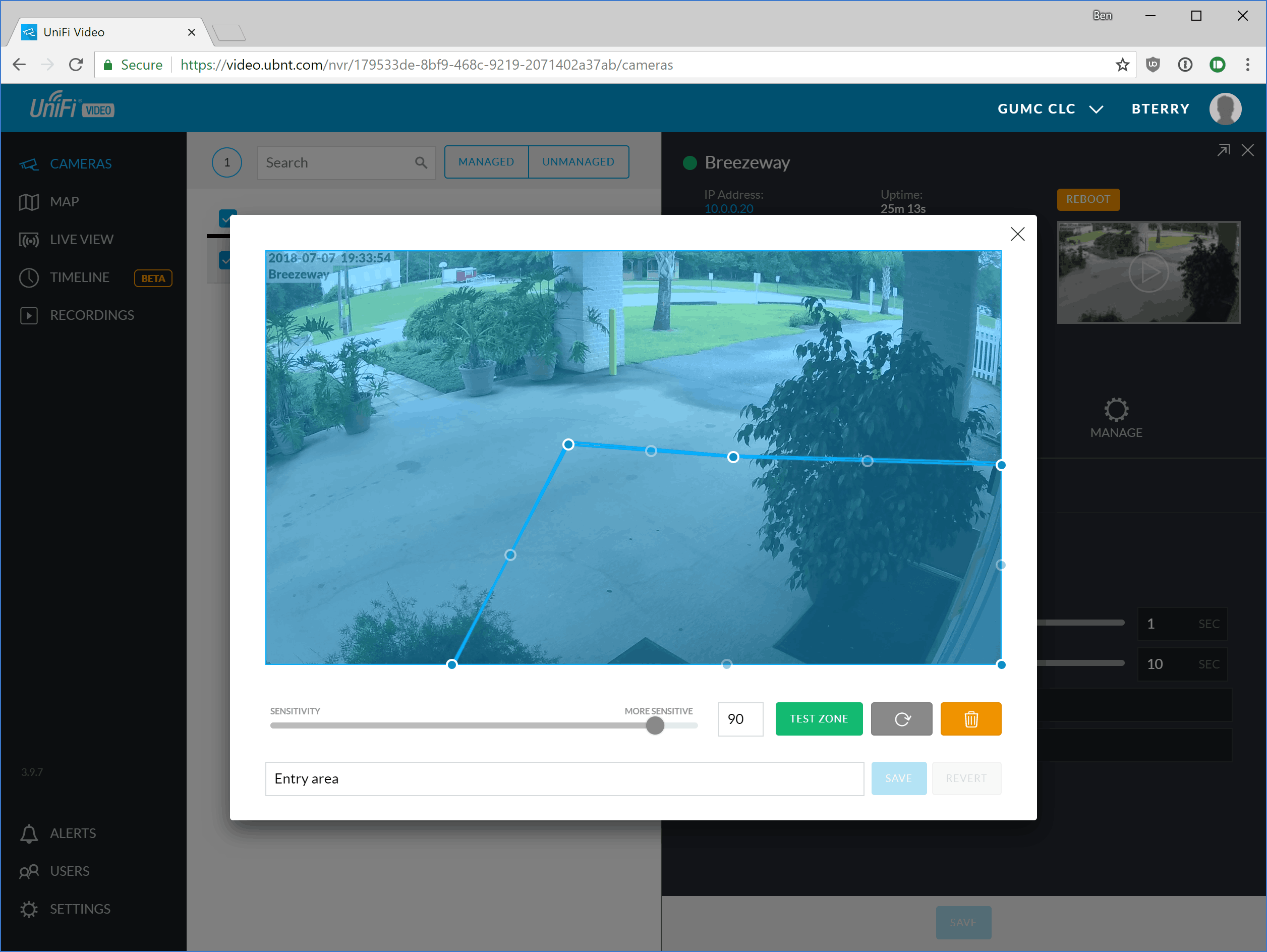Image resolution: width=1267 pixels, height=952 pixels.
Task: Click the midpoint handle on bottom edge
Action: click(x=727, y=664)
